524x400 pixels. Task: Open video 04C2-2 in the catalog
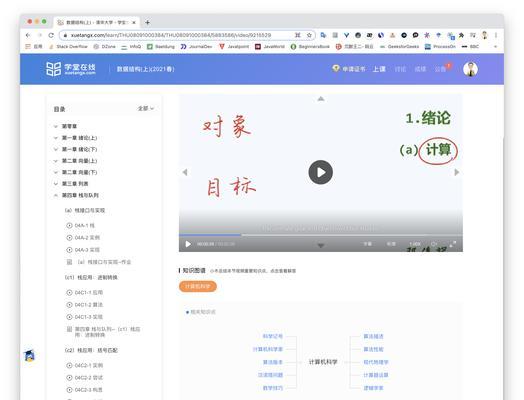tap(85, 378)
